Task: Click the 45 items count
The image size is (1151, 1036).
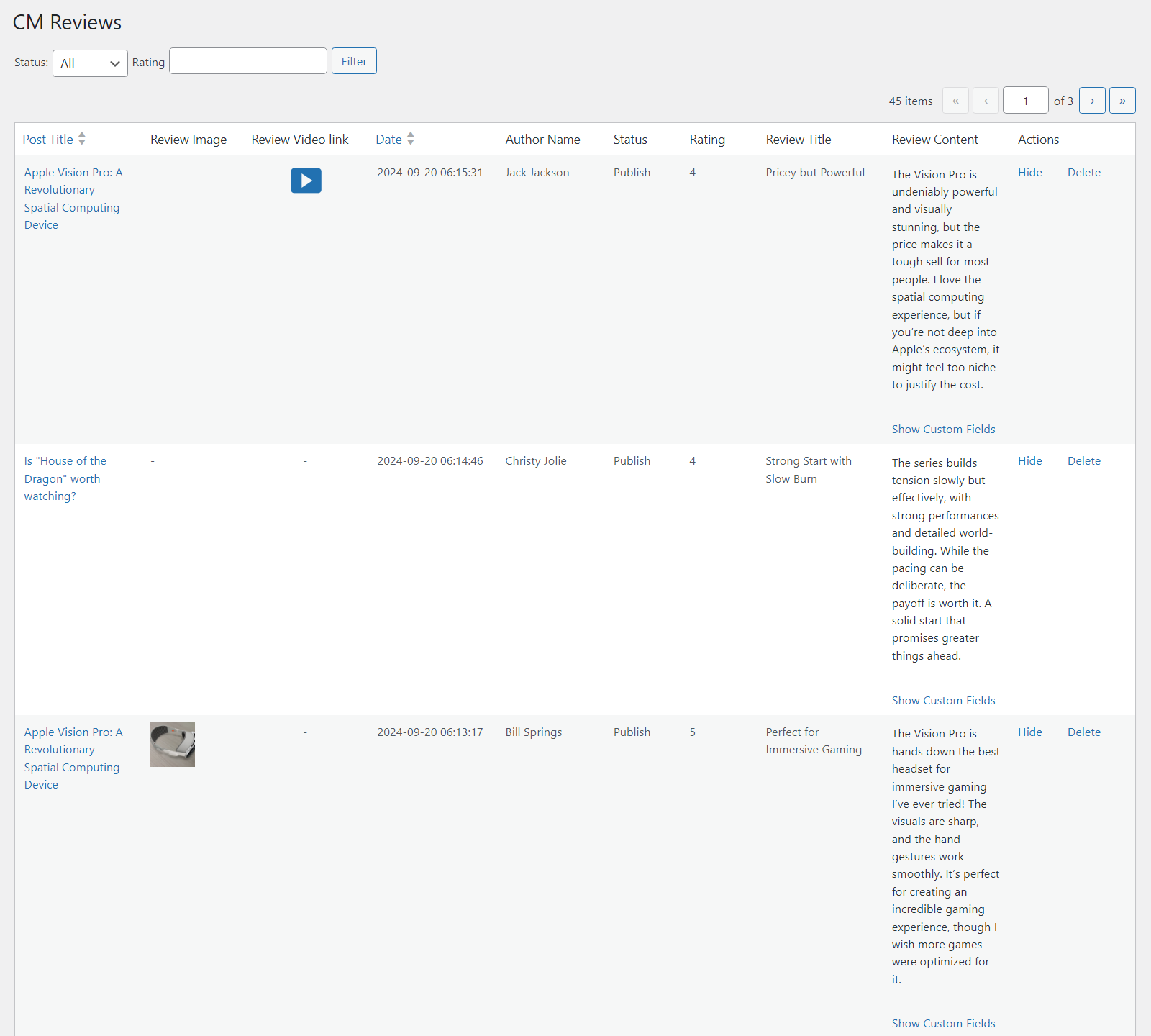Action: [911, 101]
